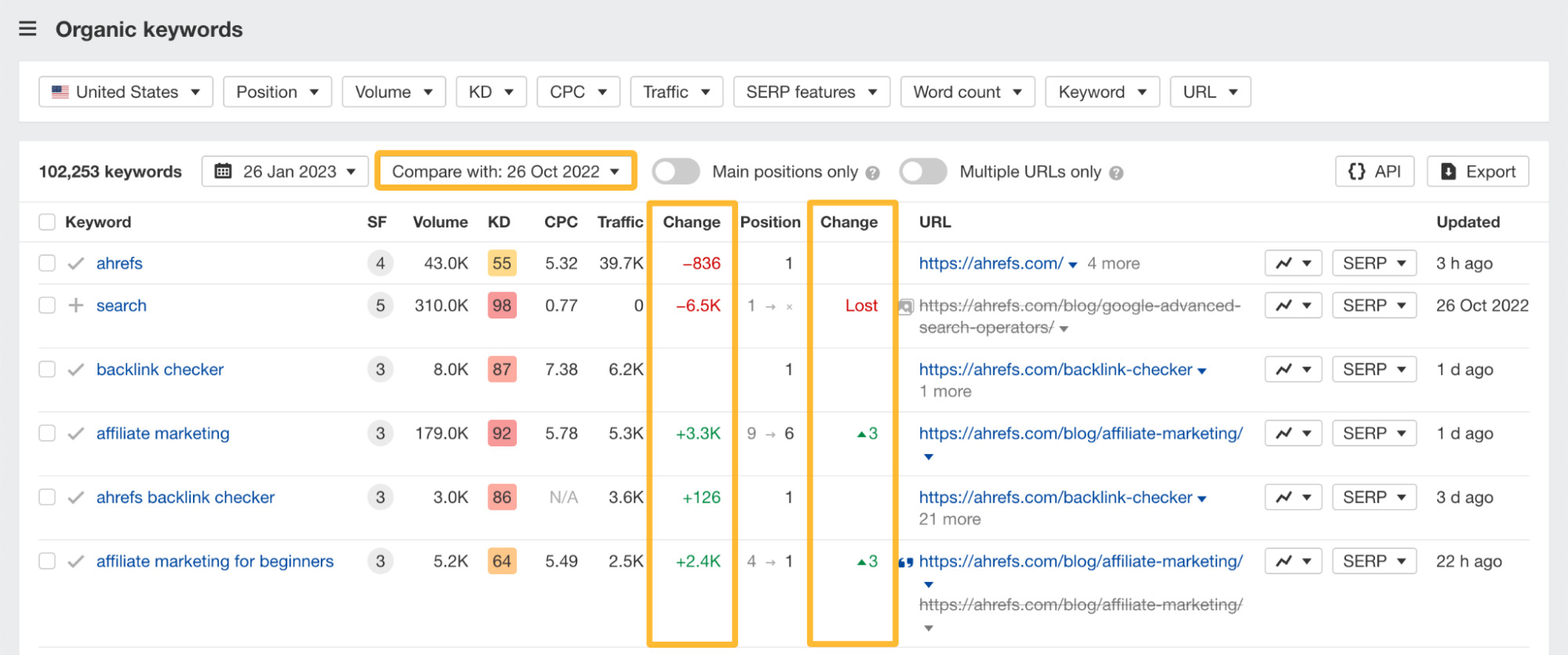1568x655 pixels.
Task: Expand the Compare with: 26 Oct 2022 dropdown
Action: 505,172
